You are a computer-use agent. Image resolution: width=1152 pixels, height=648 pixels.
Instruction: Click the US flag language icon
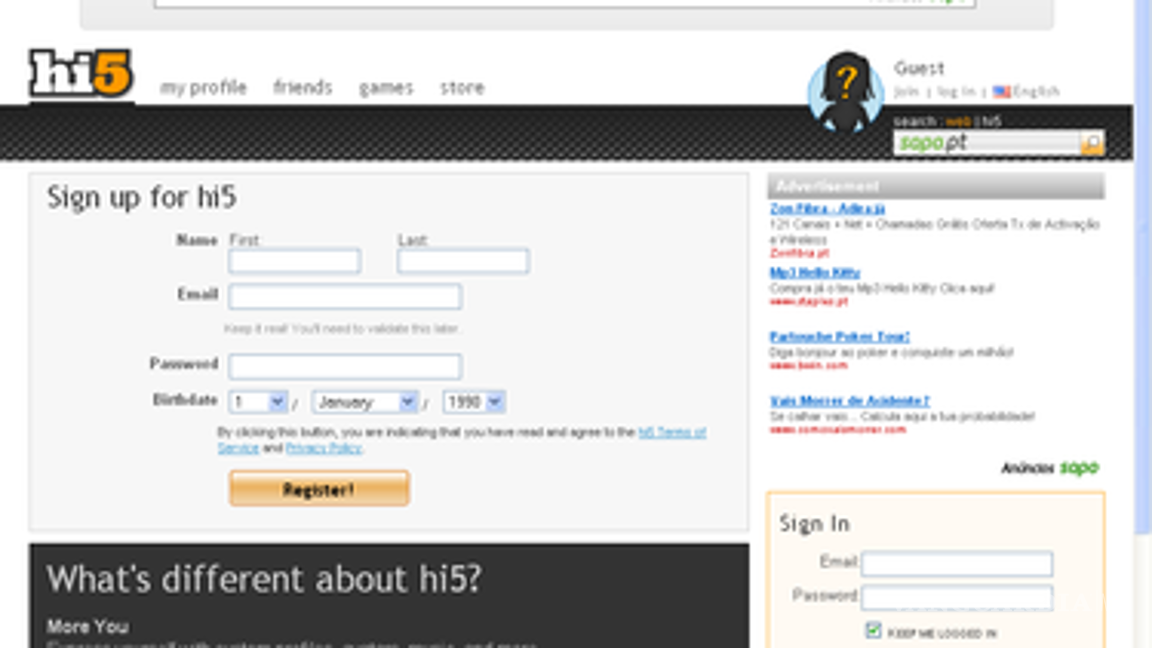pyautogui.click(x=1001, y=92)
